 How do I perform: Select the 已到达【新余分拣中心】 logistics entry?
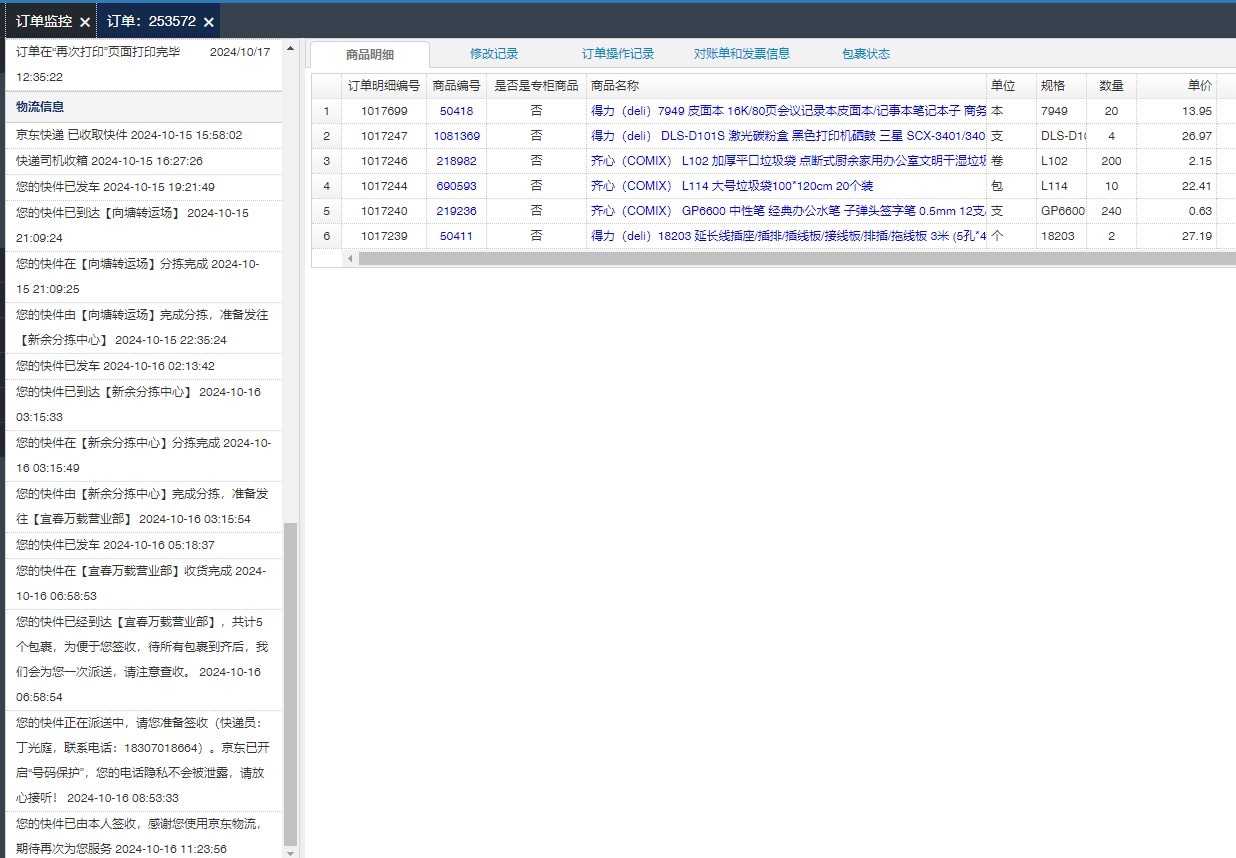(144, 404)
